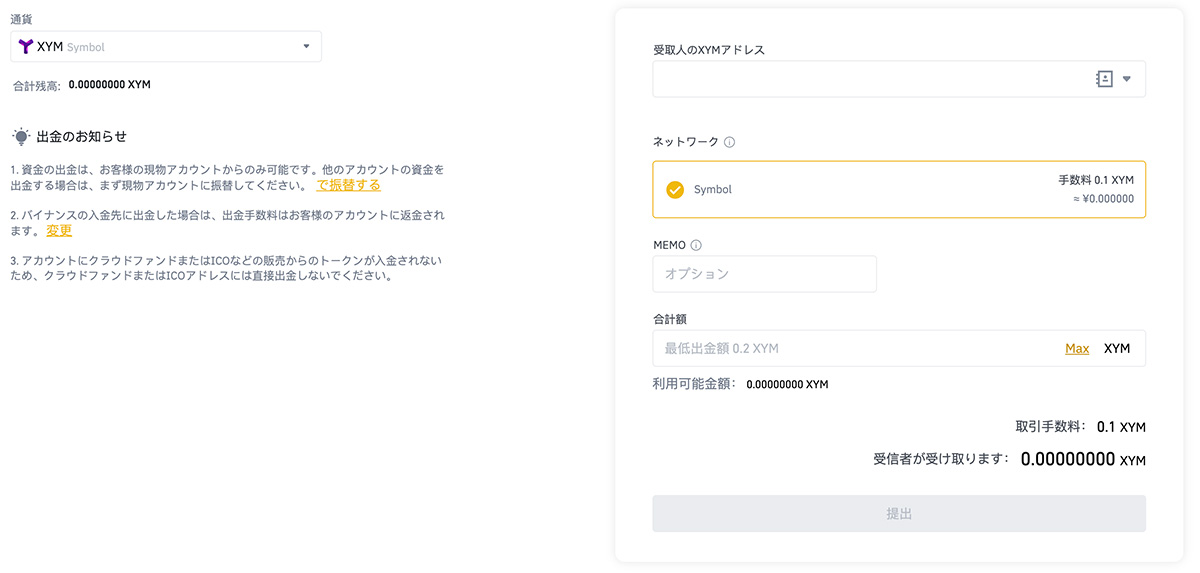Click the MEMO info icon
The width and height of the screenshot is (1200, 573).
pyautogui.click(x=696, y=245)
